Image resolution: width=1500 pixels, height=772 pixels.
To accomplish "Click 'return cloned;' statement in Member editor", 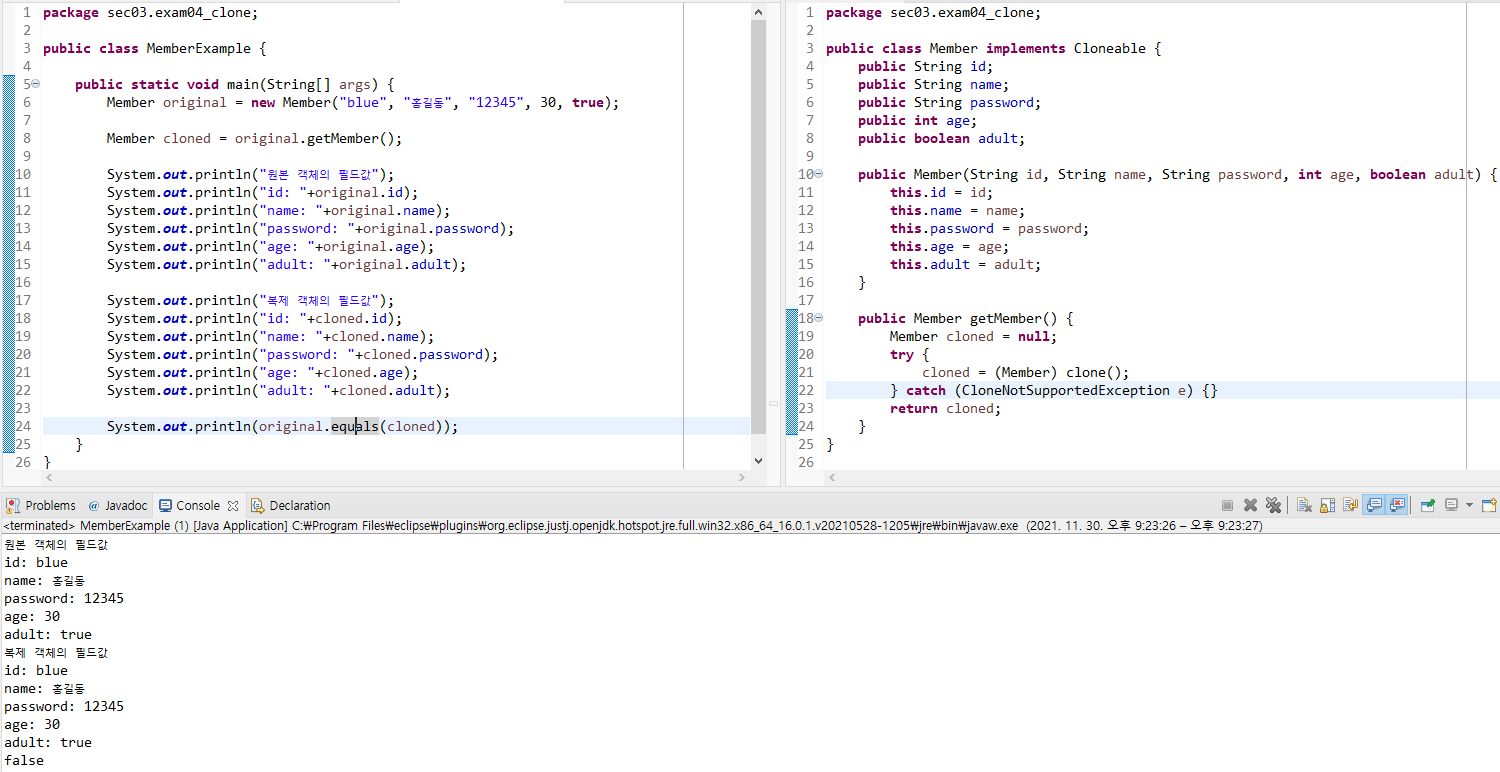I will [945, 409].
